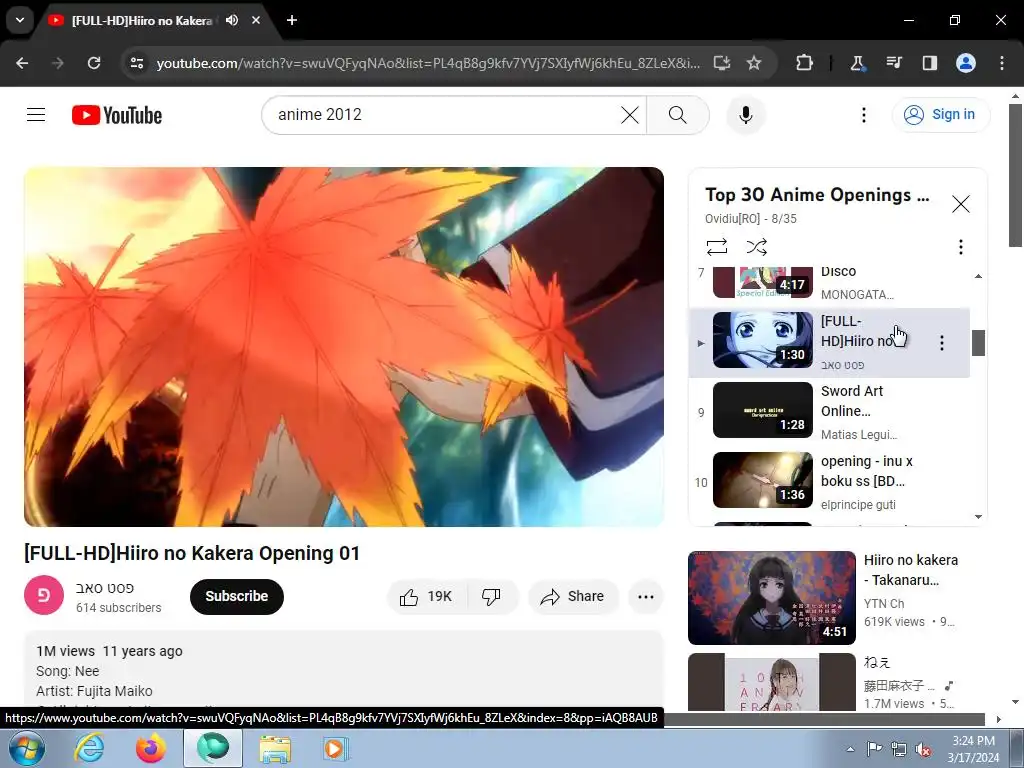
Task: Open the ねえ recommended video thumbnail
Action: [x=771, y=682]
